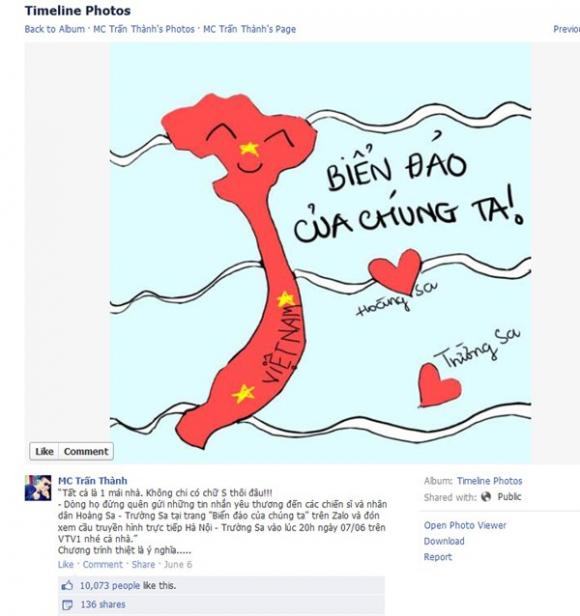Click the MC Trấn Thành author name
The height and width of the screenshot is (616, 580).
click(93, 480)
